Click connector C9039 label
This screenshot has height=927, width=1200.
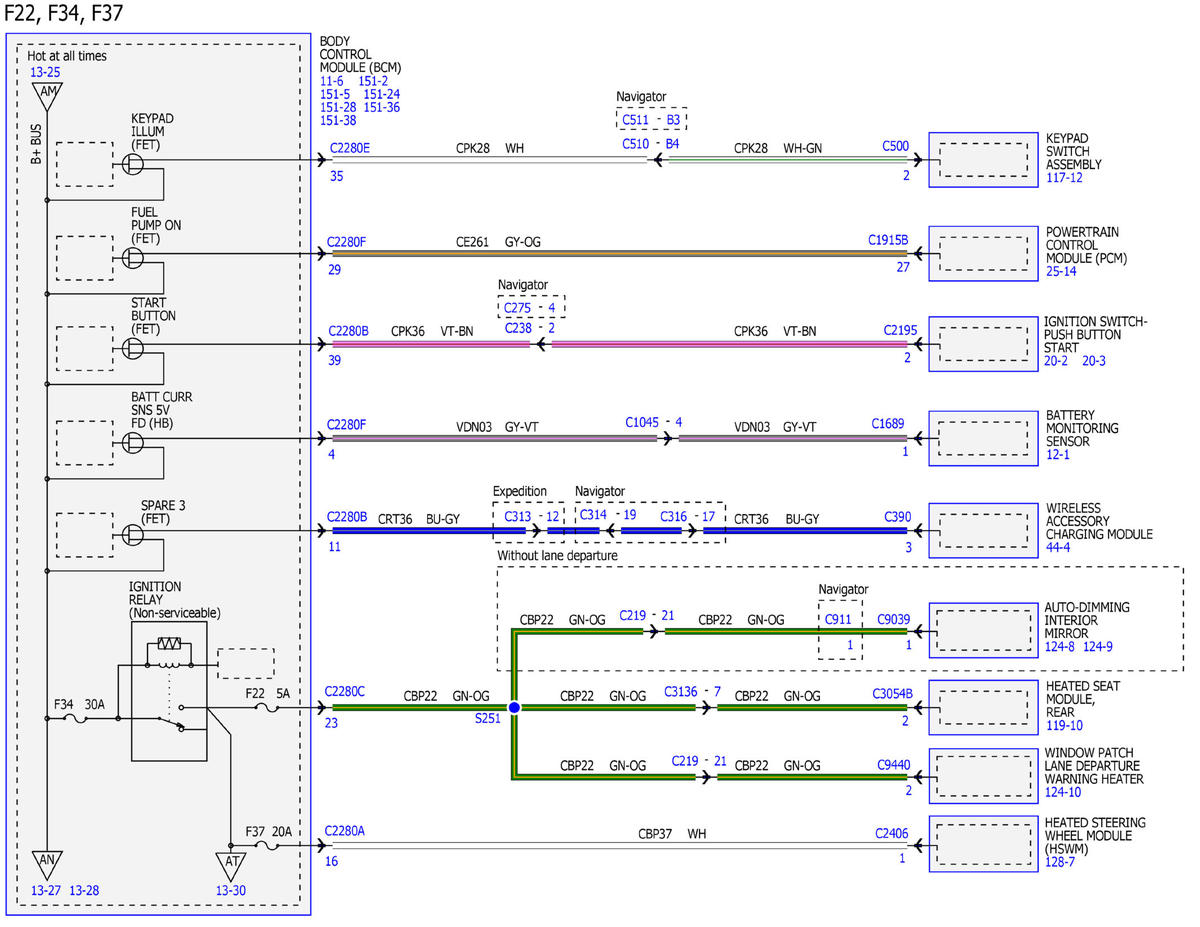[x=894, y=619]
